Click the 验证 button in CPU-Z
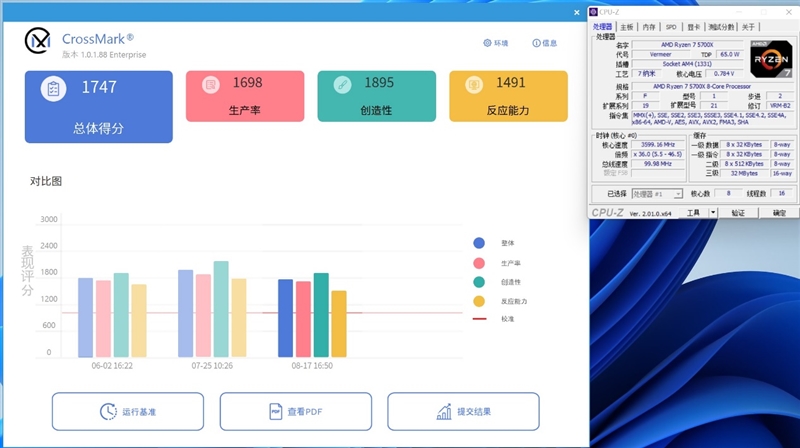 click(x=738, y=213)
